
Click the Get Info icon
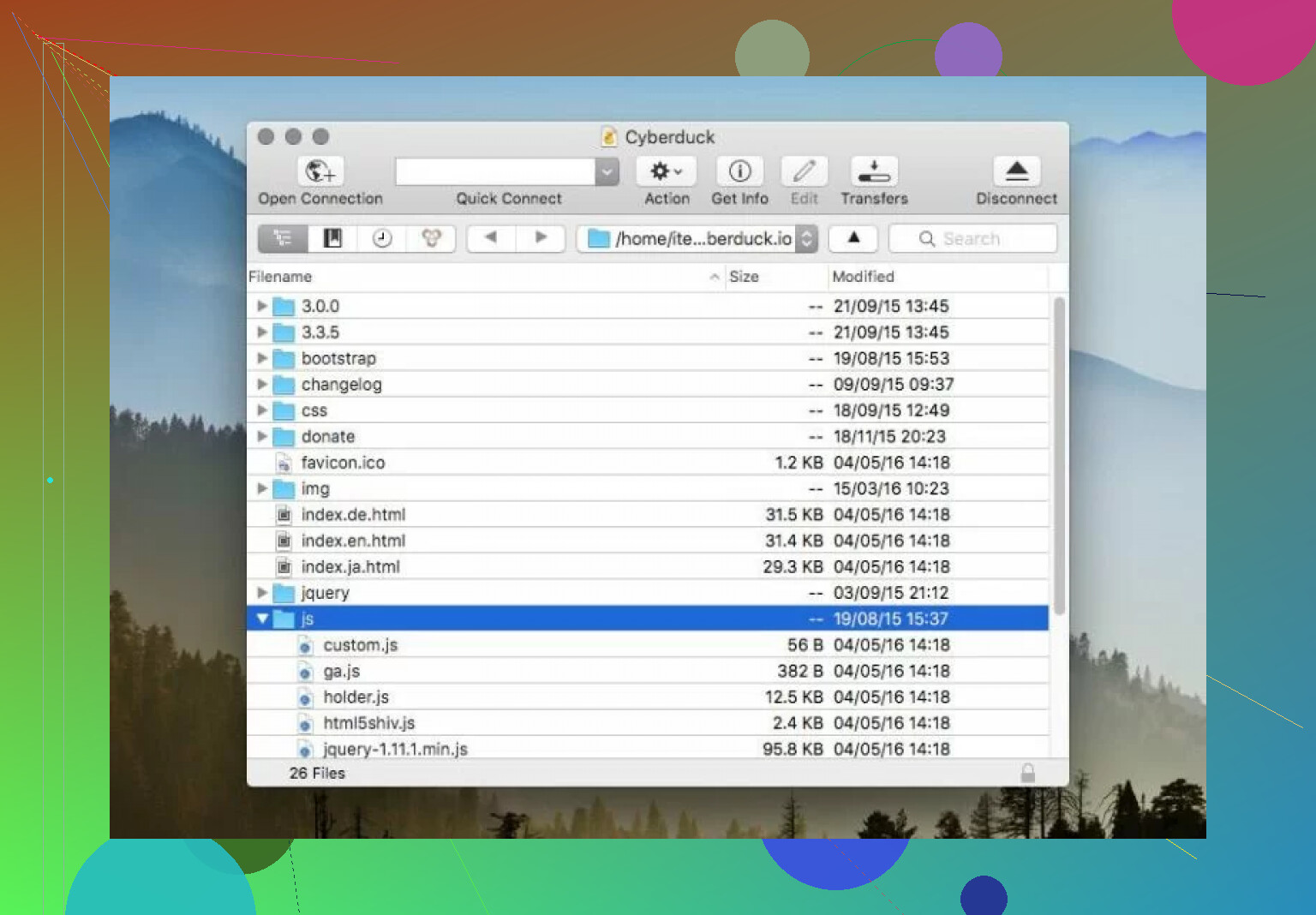point(739,171)
